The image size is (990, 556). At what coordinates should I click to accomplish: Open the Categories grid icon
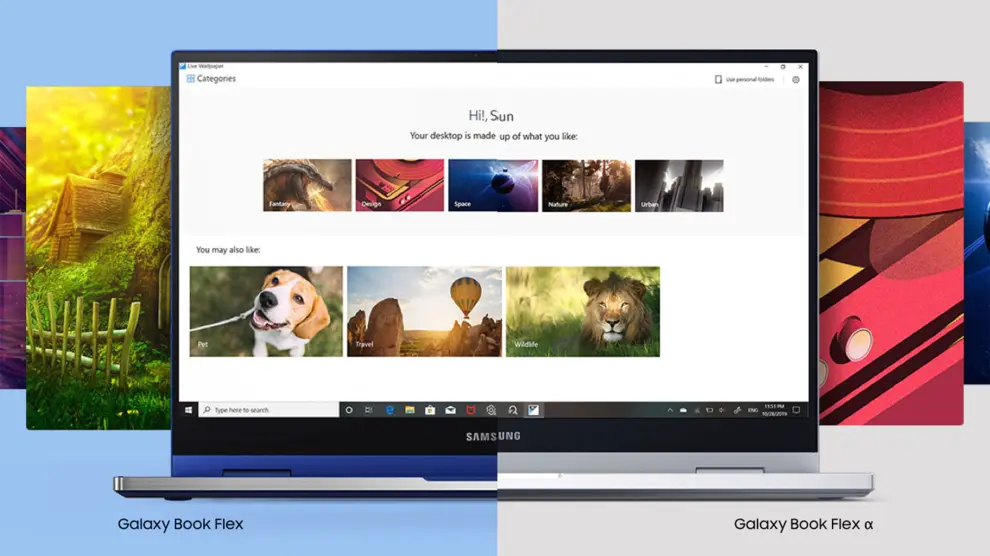pos(191,79)
